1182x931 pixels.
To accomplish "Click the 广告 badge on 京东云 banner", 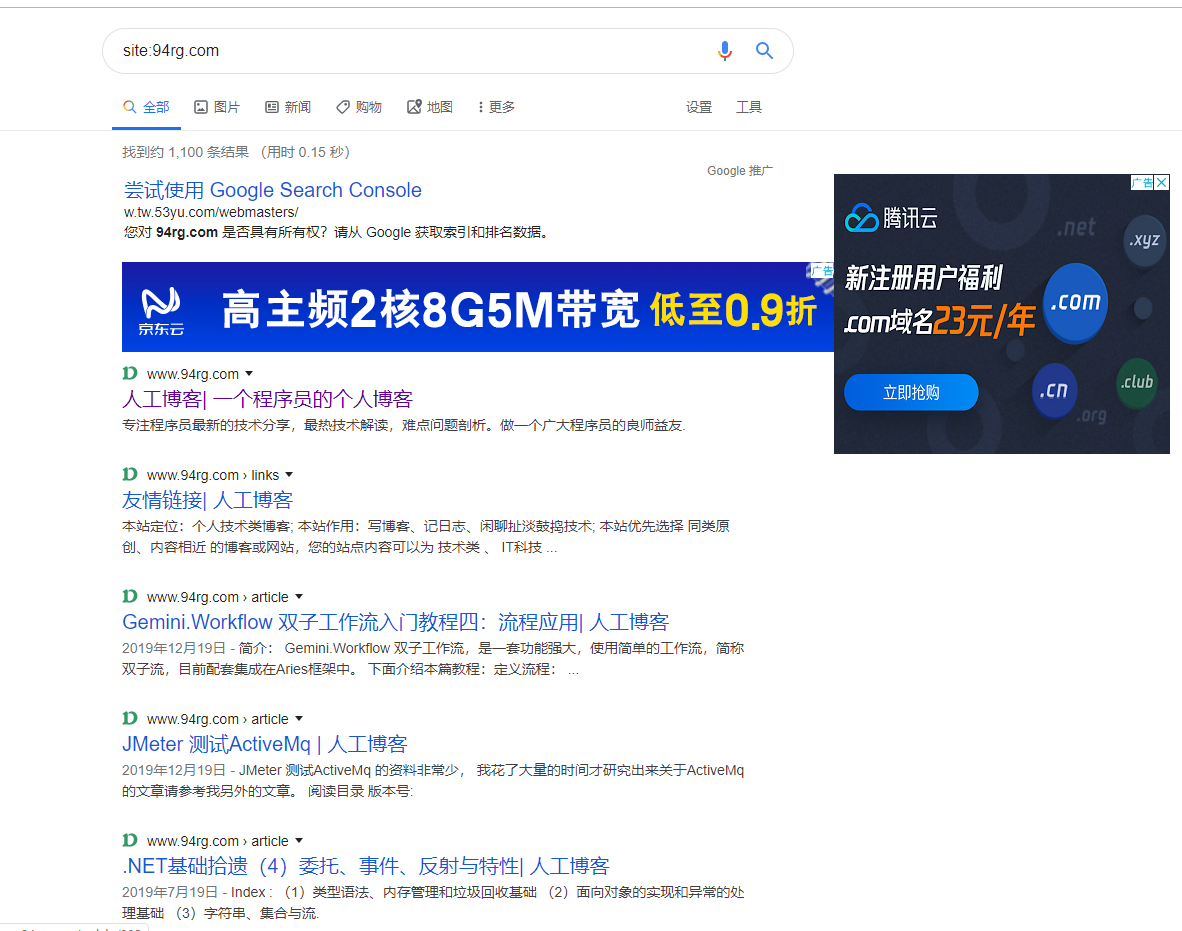I will pyautogui.click(x=822, y=271).
